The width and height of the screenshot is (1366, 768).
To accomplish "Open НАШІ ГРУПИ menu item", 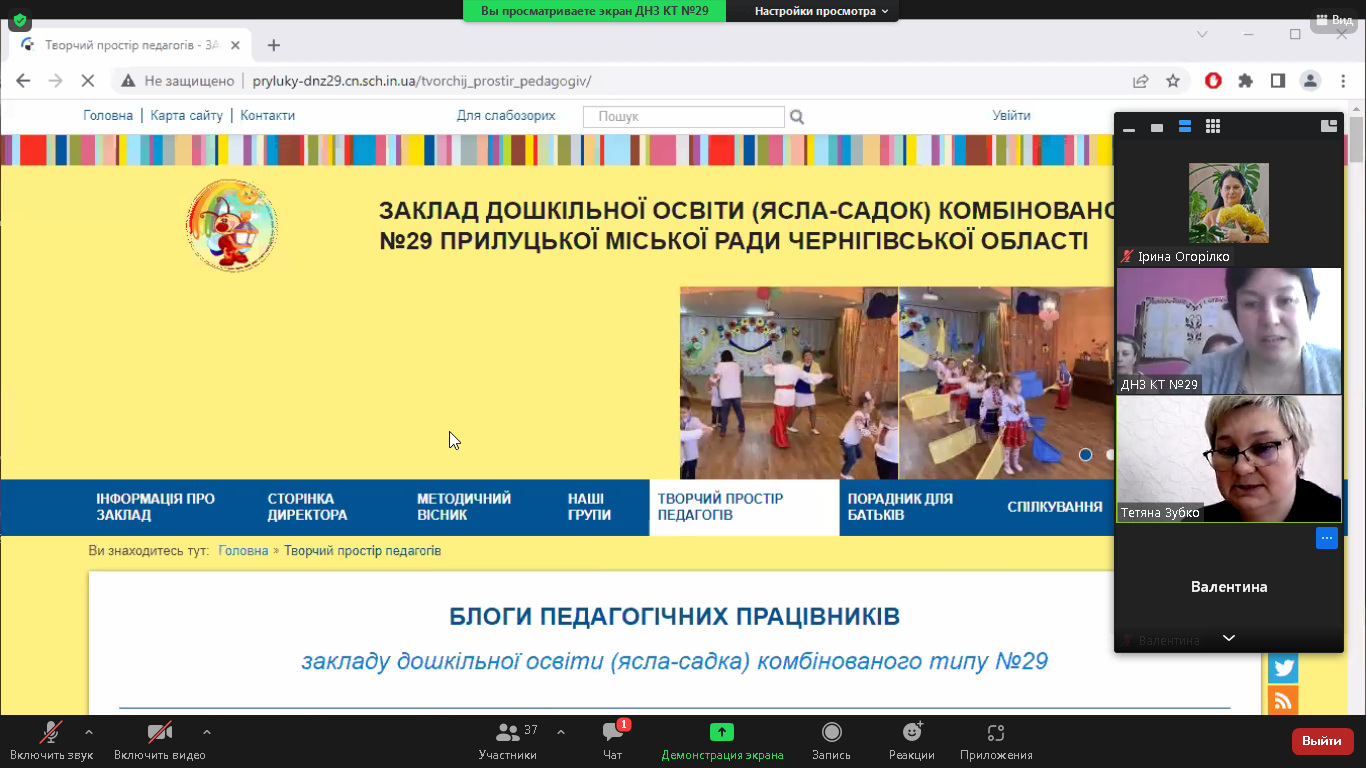I will coord(589,507).
